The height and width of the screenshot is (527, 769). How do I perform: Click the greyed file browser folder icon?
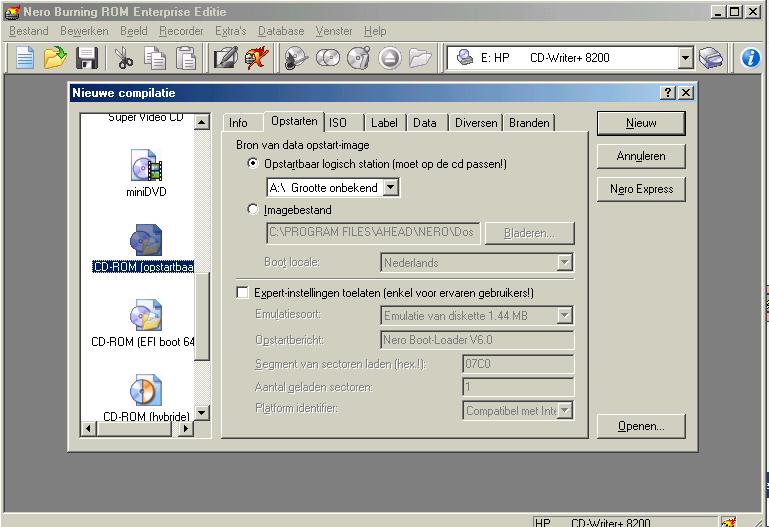point(420,58)
